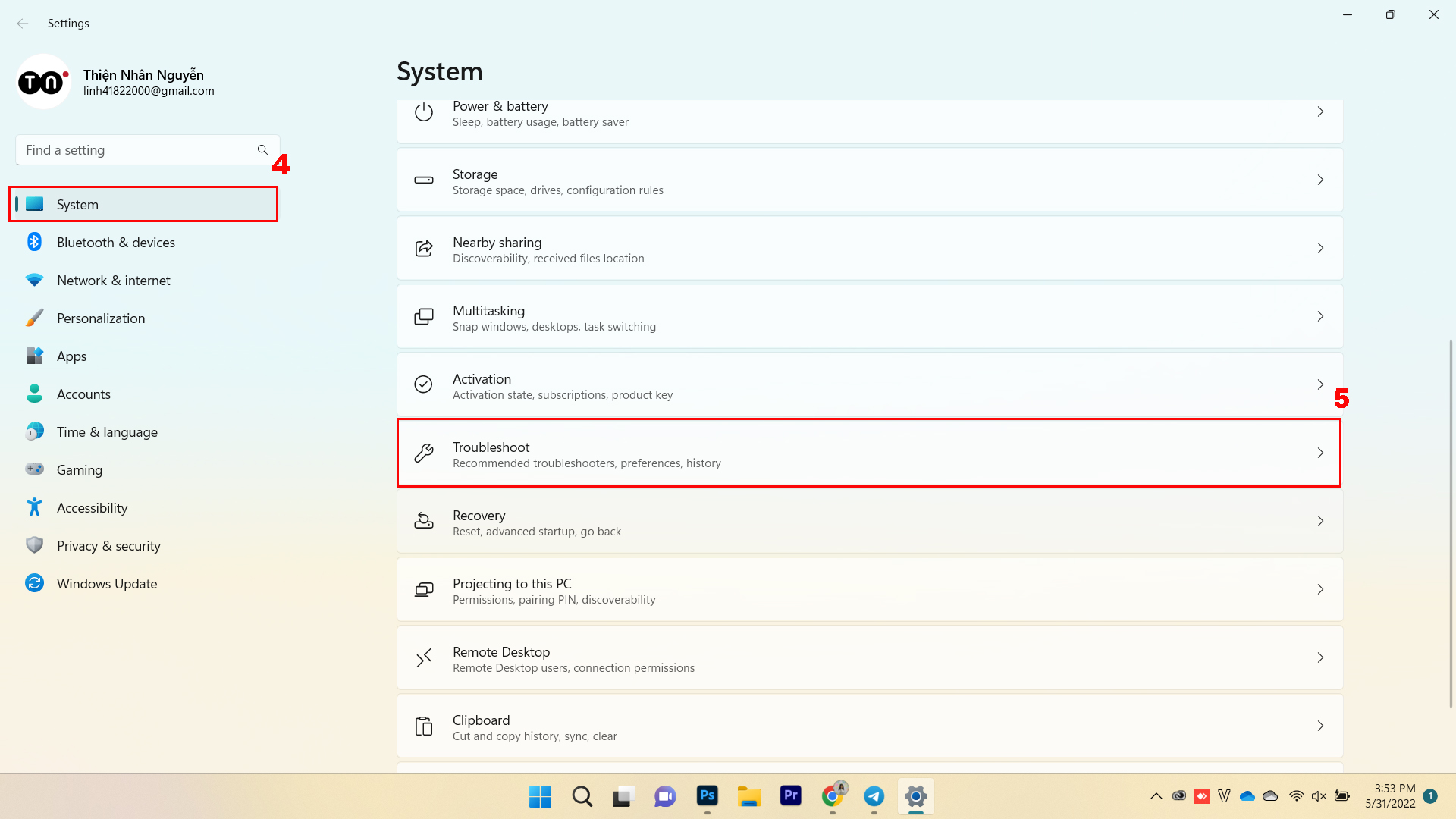Open the user profile Thiện Nhân Nguyễn
Screen dimensions: 1456x819
point(143,75)
